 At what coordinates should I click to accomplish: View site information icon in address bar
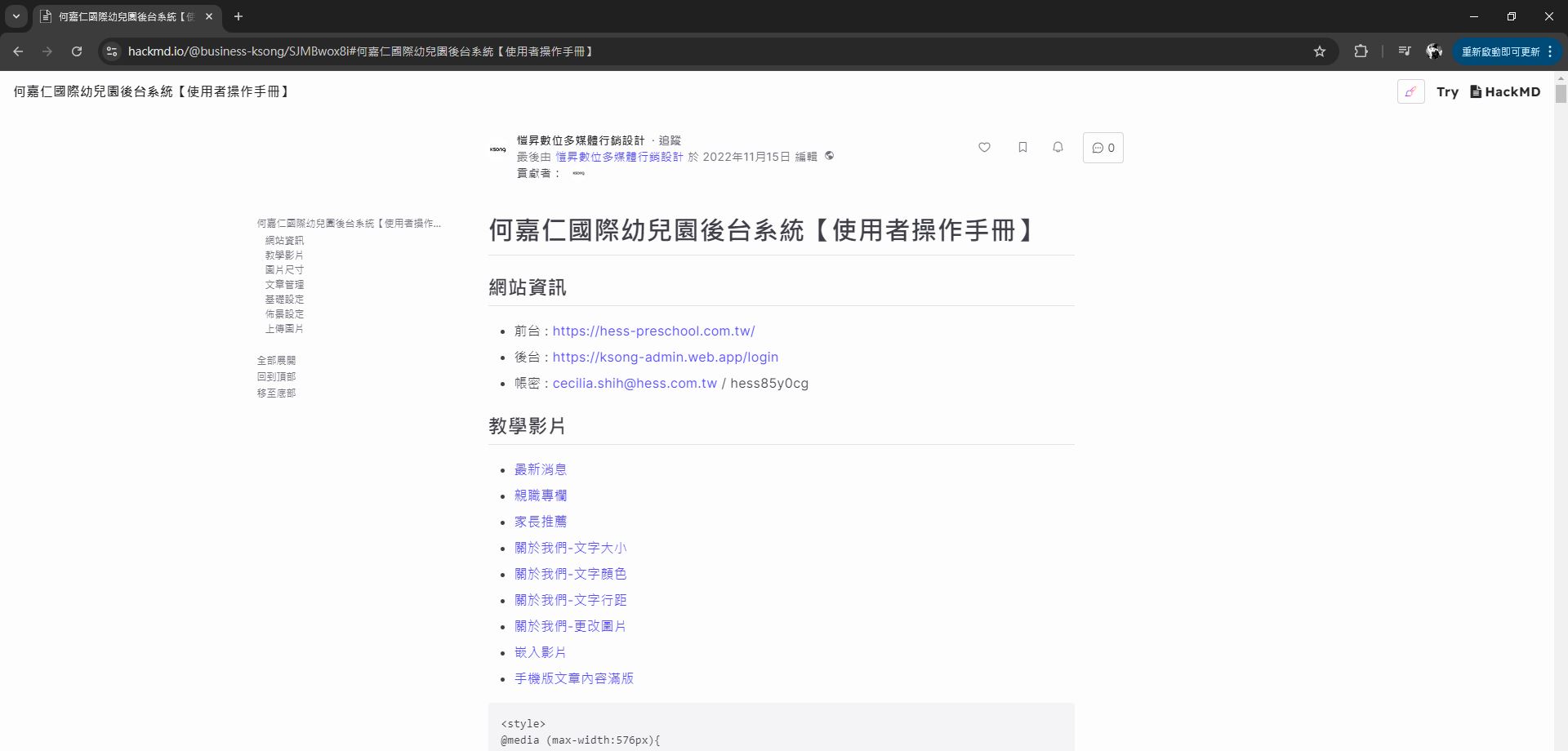tap(112, 51)
